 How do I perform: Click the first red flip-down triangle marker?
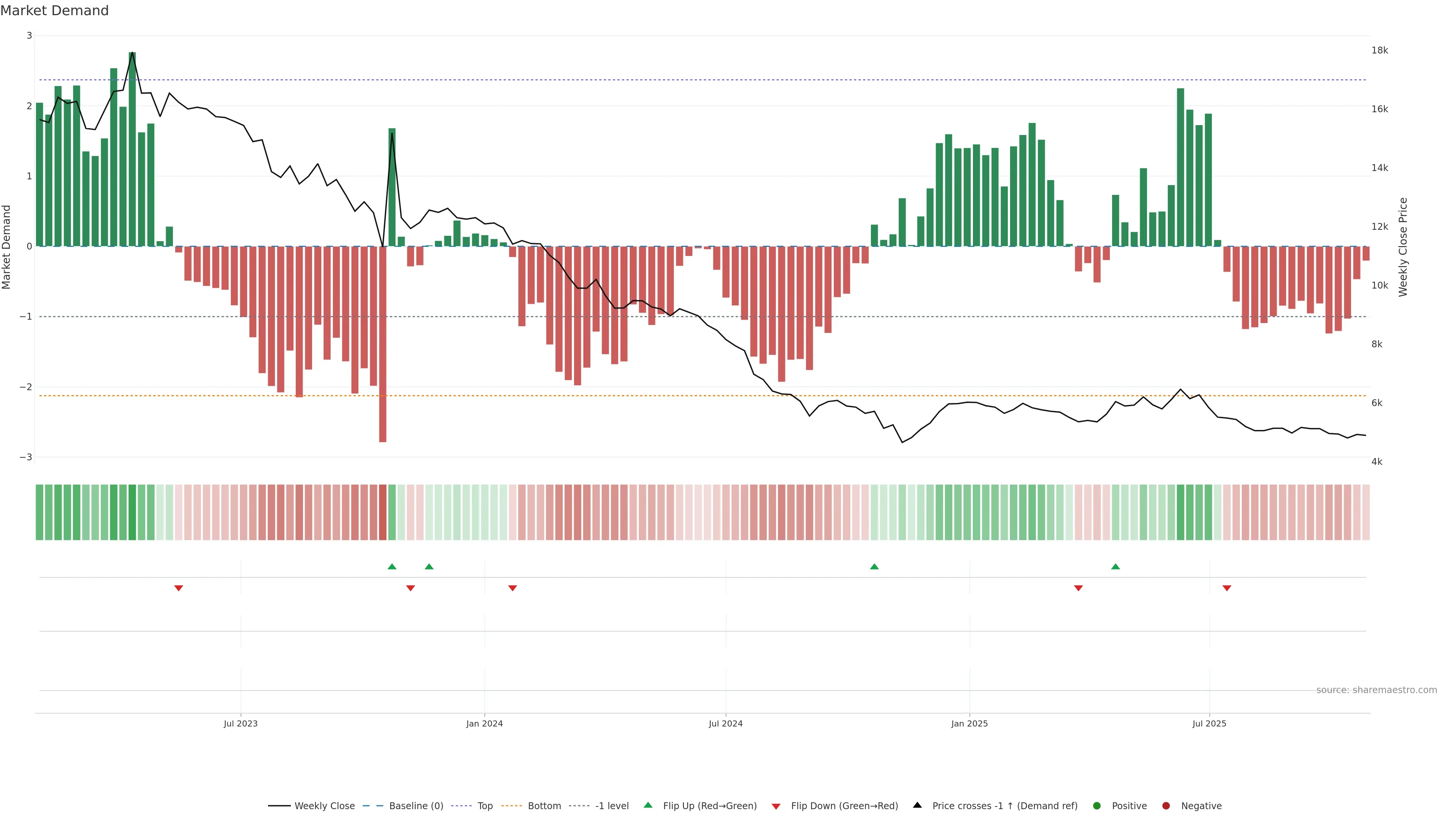click(x=179, y=588)
